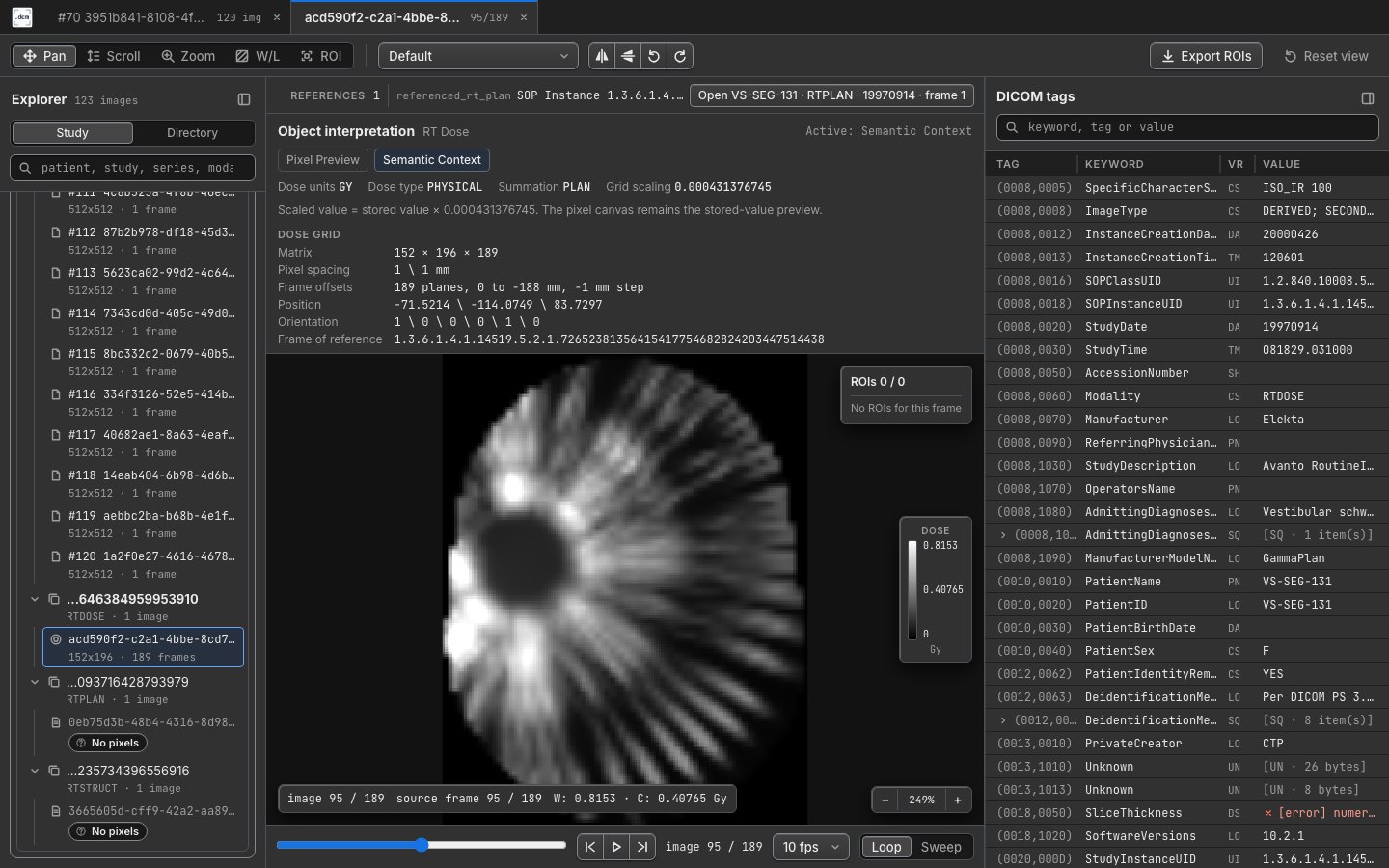
Task: Close the acd590f2 tab
Action: click(x=524, y=17)
